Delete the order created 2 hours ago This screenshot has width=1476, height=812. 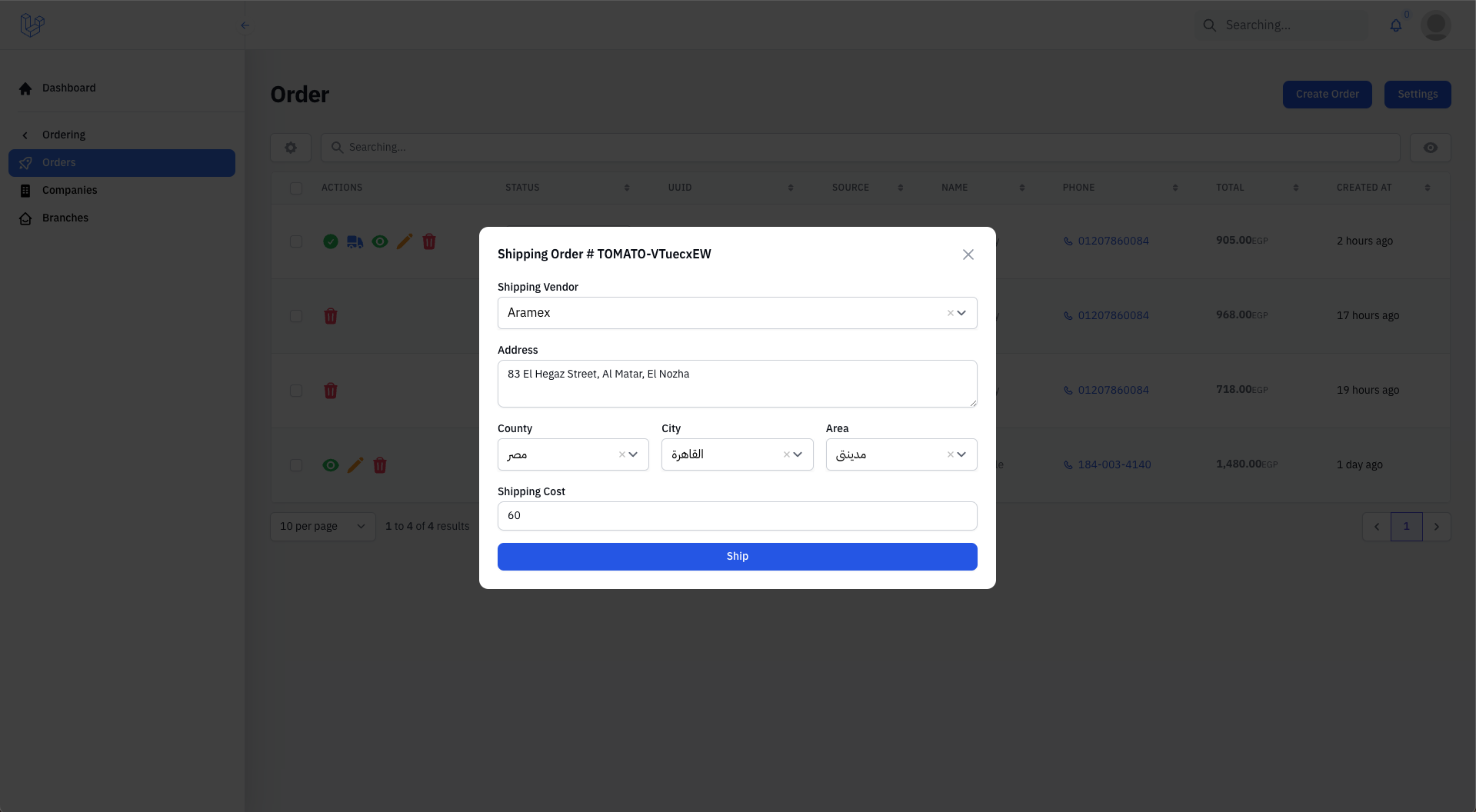pos(429,241)
